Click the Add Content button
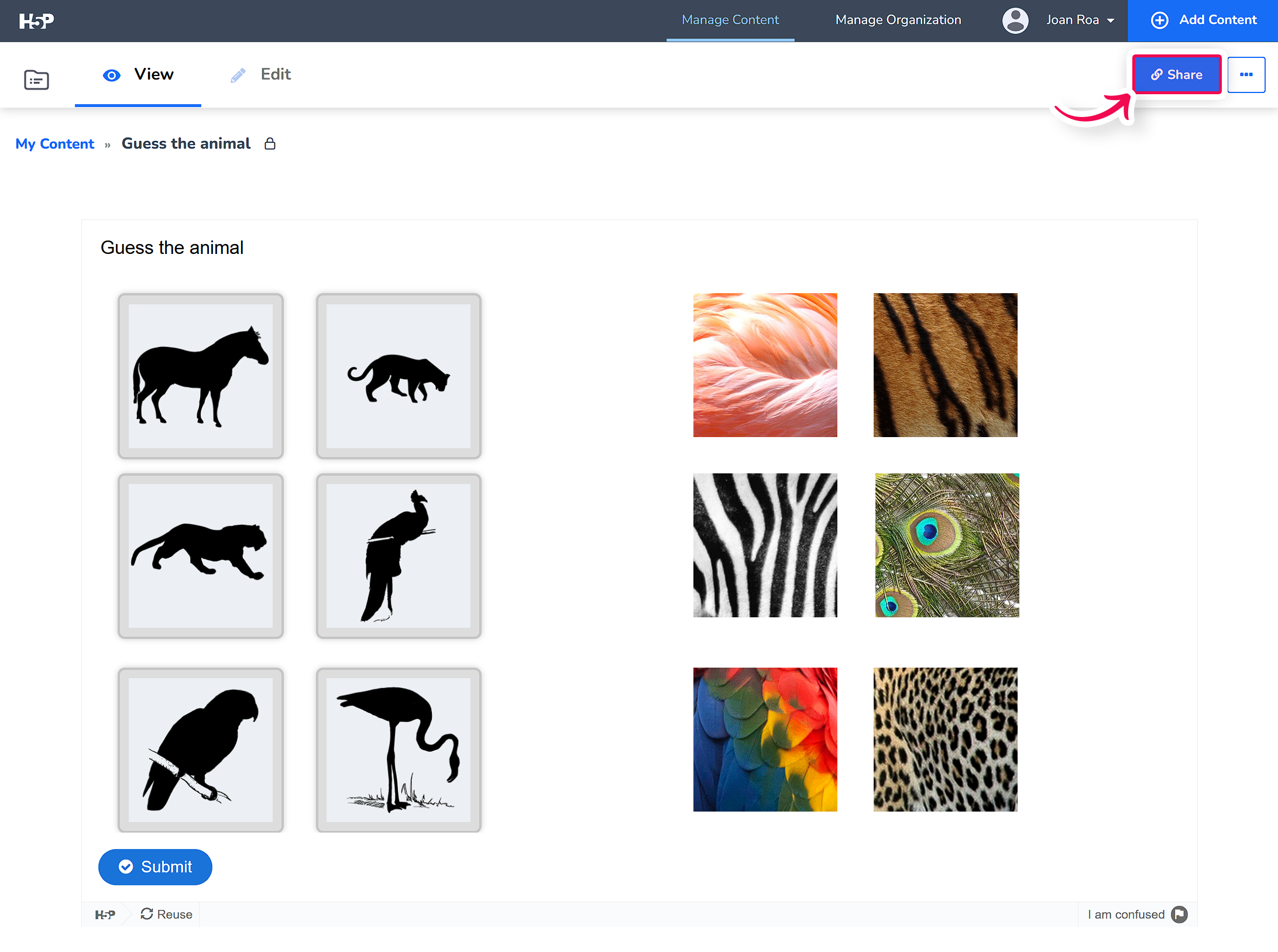 pos(1203,20)
